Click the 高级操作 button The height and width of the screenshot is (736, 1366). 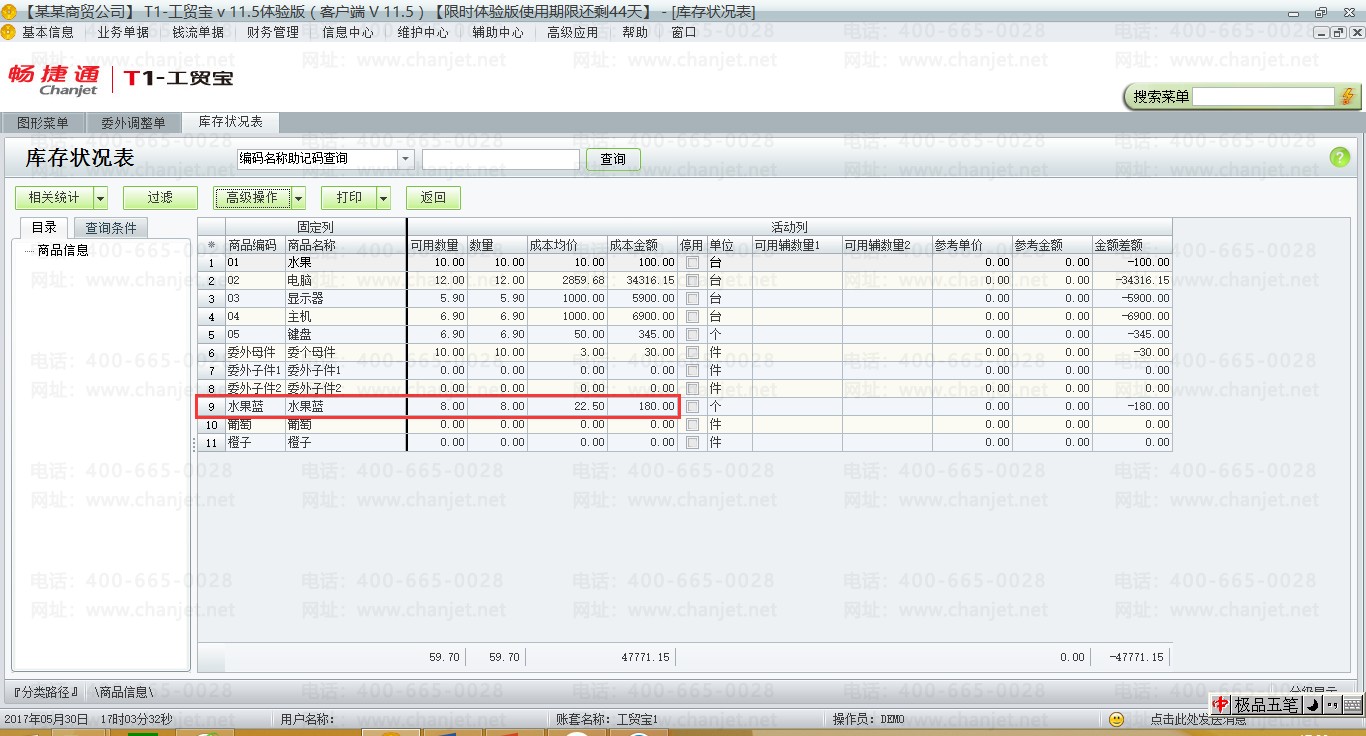pos(252,198)
